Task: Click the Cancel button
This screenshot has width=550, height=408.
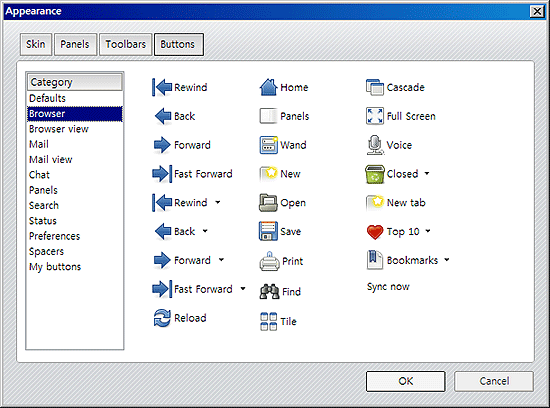Action: point(494,381)
